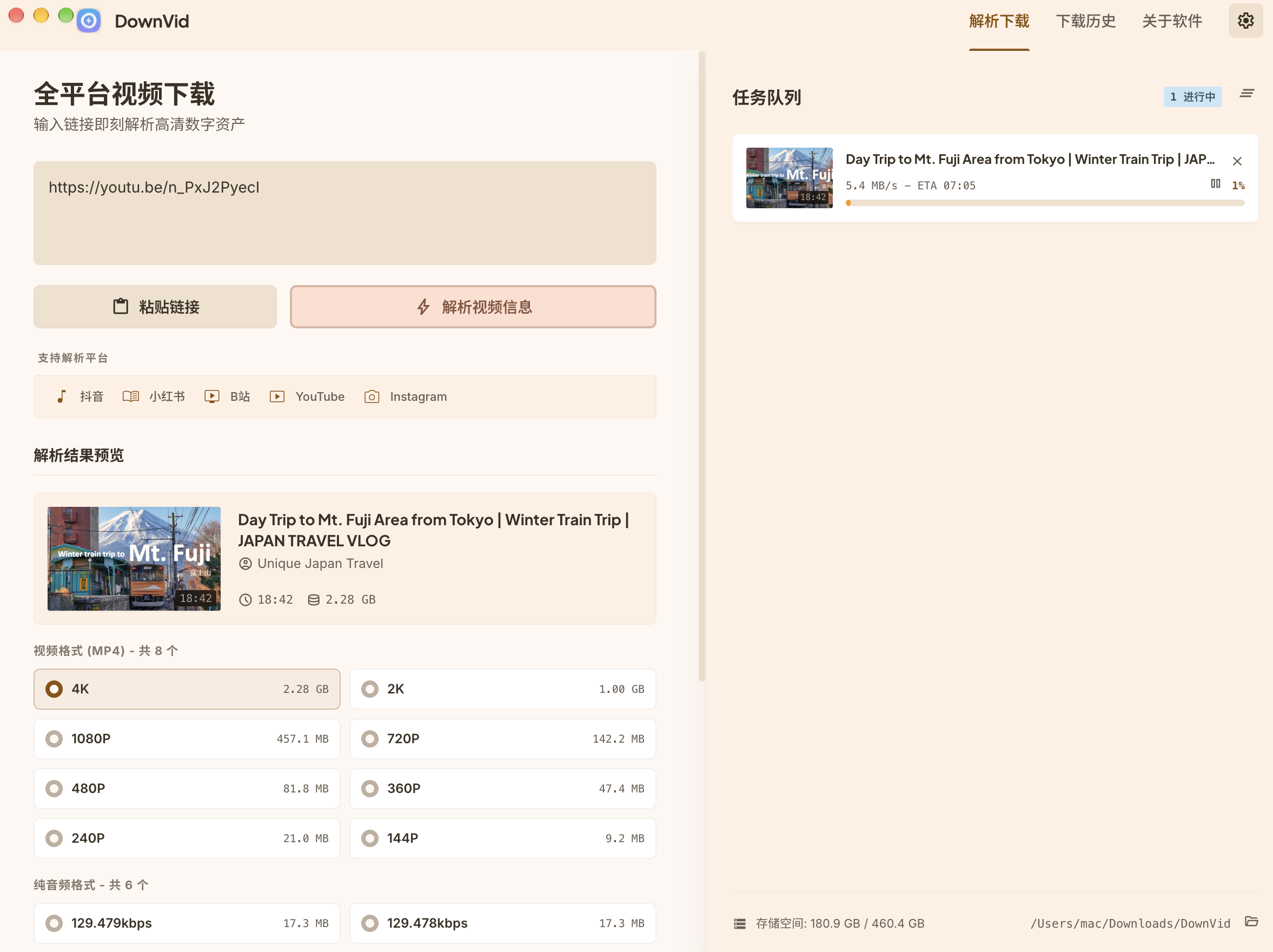Open settings gear in top bar
The height and width of the screenshot is (952, 1273).
[x=1245, y=21]
